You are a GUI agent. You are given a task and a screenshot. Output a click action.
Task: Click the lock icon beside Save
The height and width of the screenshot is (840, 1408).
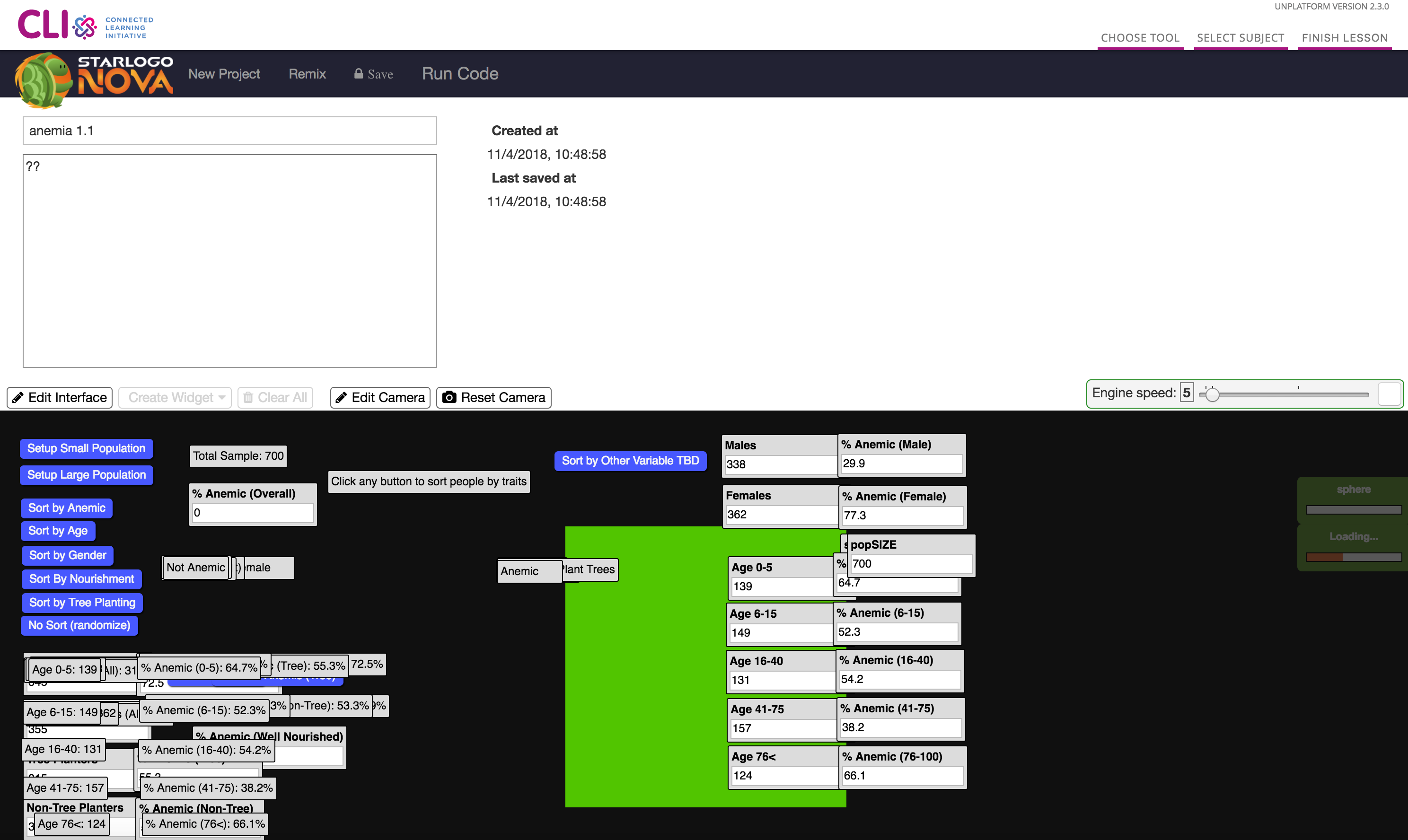coord(358,74)
